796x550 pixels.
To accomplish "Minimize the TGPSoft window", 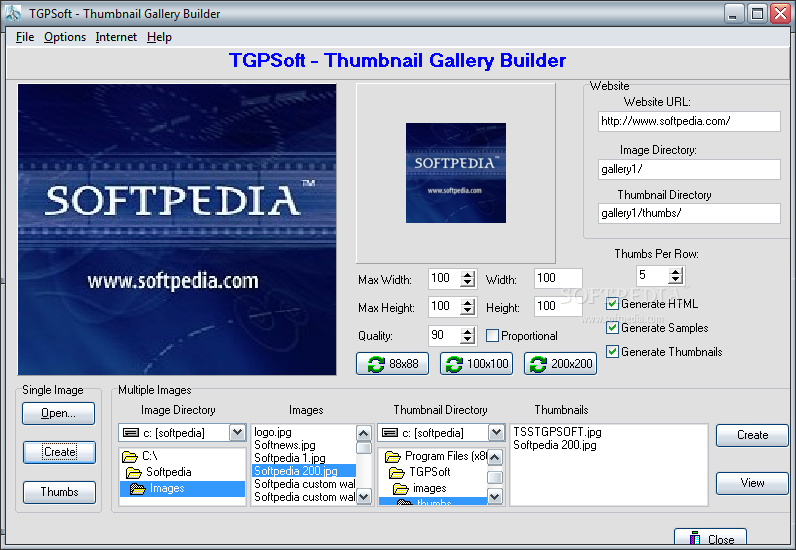I will pos(732,14).
